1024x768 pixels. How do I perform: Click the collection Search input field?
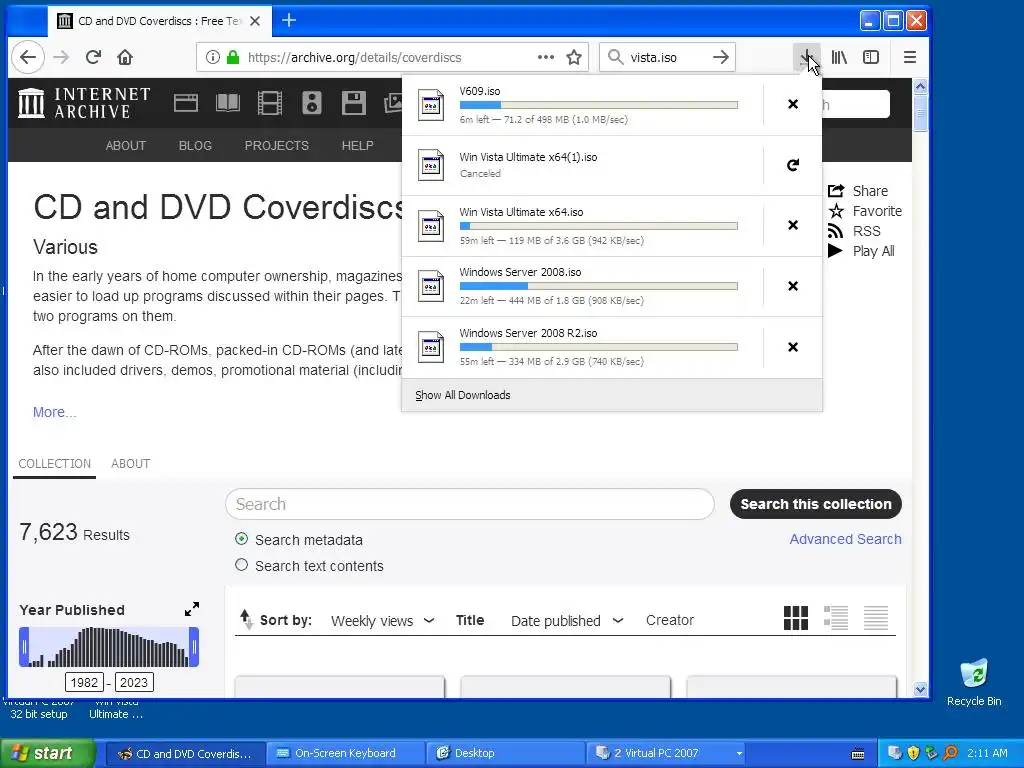(x=470, y=504)
